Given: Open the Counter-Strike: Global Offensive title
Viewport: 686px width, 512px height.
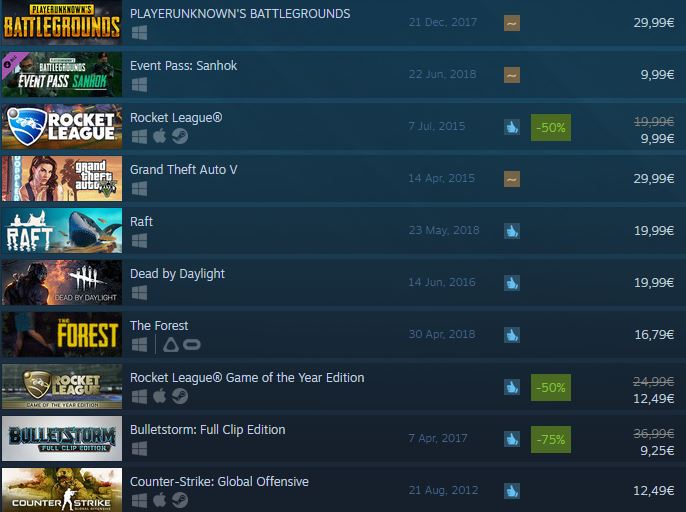Looking at the screenshot, I should pos(219,482).
